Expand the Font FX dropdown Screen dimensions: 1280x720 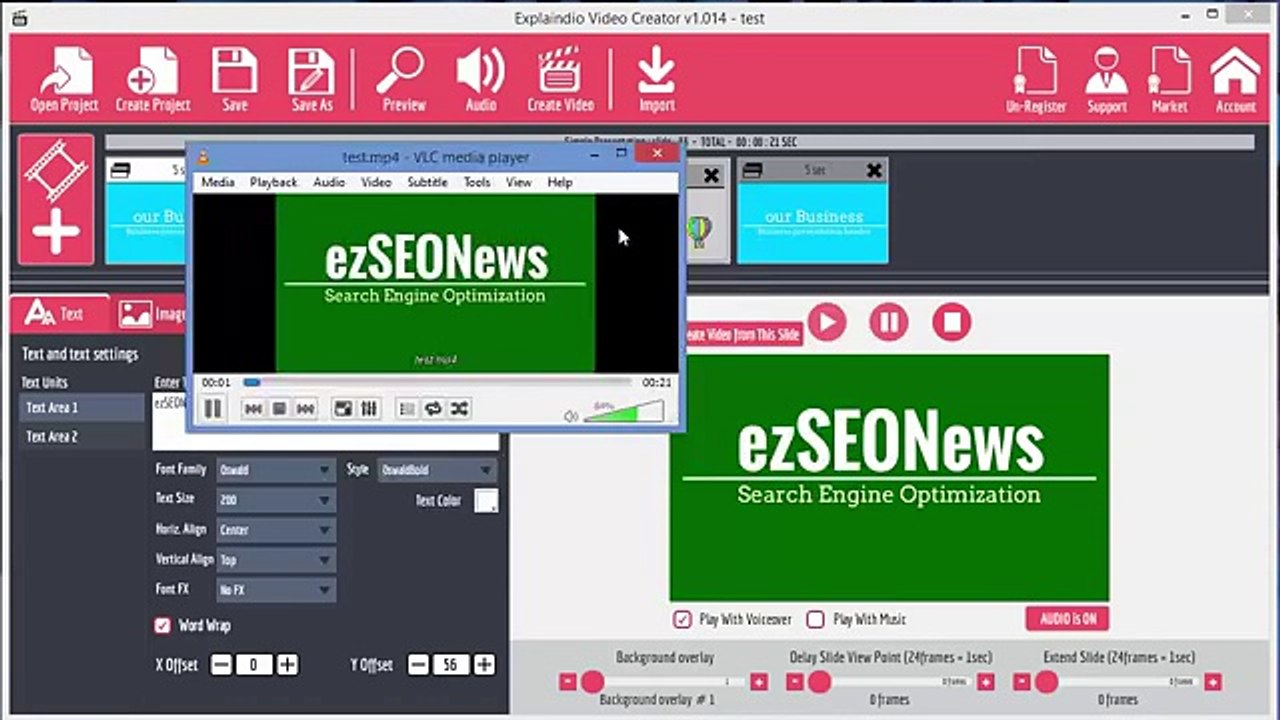pyautogui.click(x=275, y=590)
